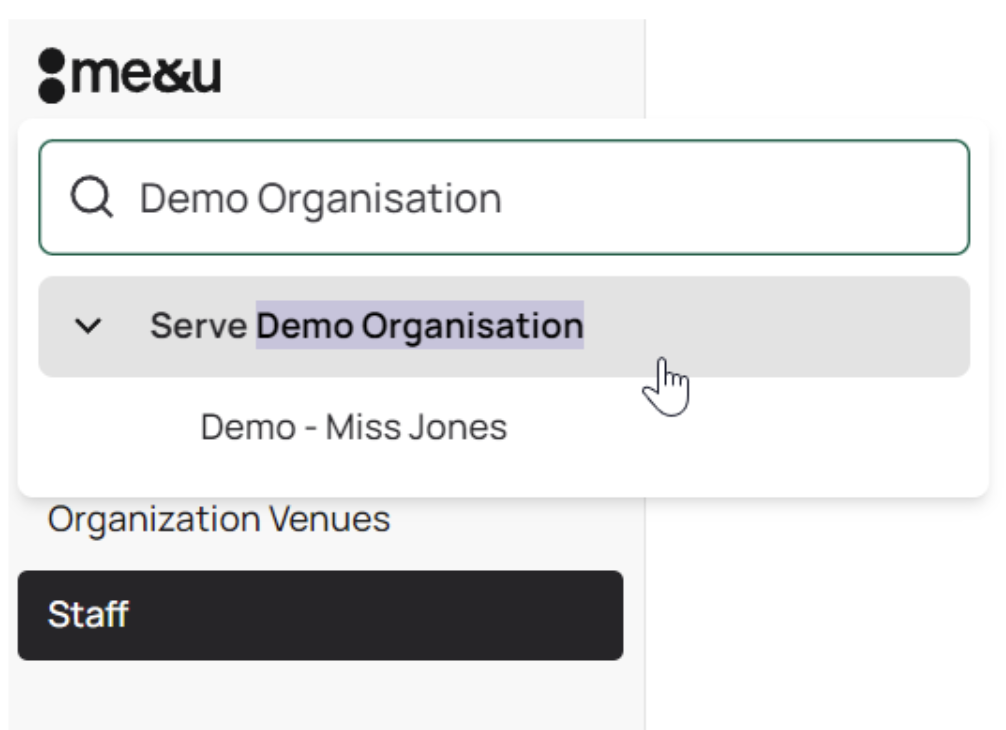Click the chevron beside Serve Demo Organisation
1006x730 pixels.
[x=89, y=326]
